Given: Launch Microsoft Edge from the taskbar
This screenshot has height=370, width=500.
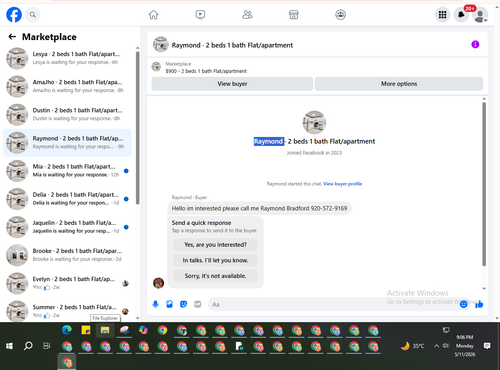Looking at the screenshot, I should coord(67,330).
